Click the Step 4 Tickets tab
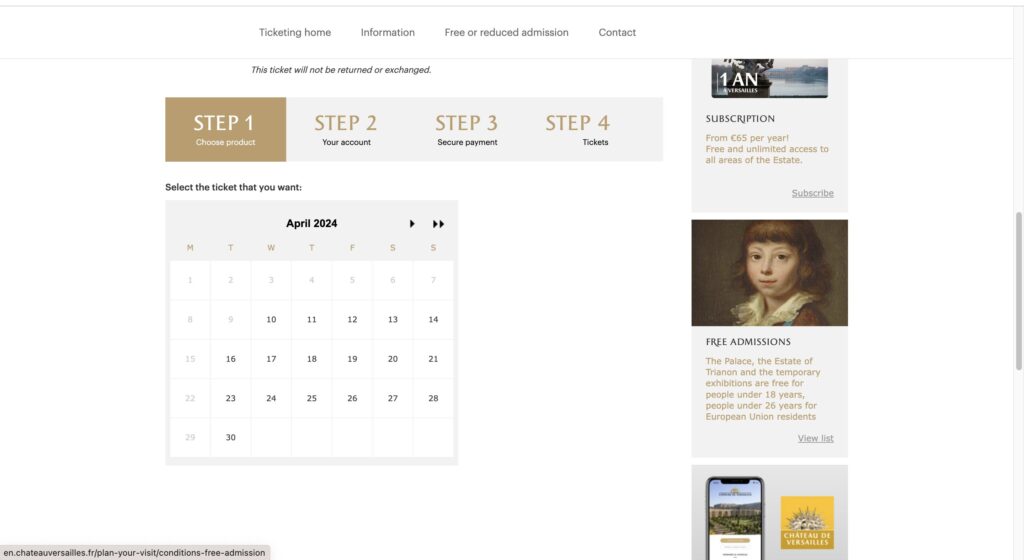Screen dimensions: 1024x560 (x=580, y=129)
